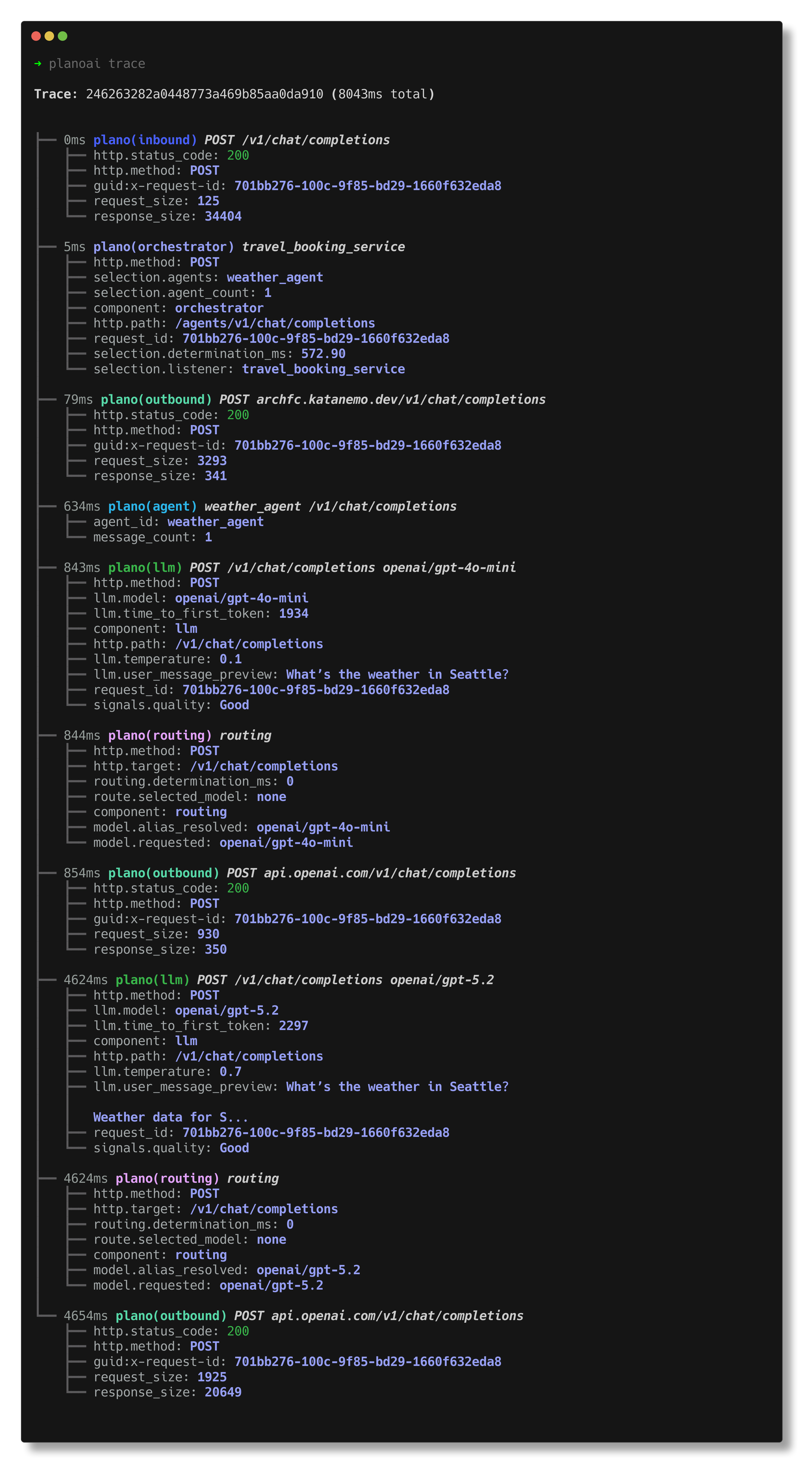Screen dimensions: 812x1472
Task: Click the planoai trace command text
Action: point(96,63)
